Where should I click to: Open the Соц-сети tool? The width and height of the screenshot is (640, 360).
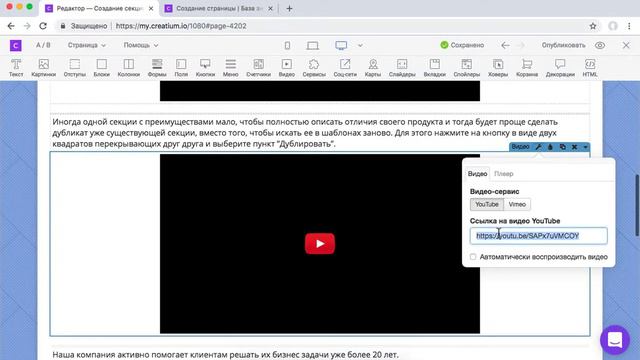tap(345, 68)
